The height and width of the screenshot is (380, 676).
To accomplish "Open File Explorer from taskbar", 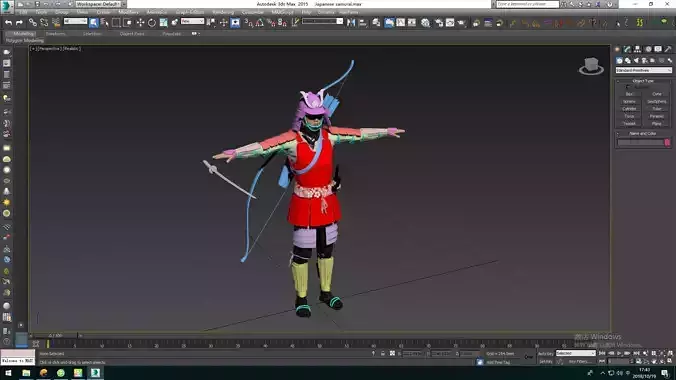I will point(26,373).
